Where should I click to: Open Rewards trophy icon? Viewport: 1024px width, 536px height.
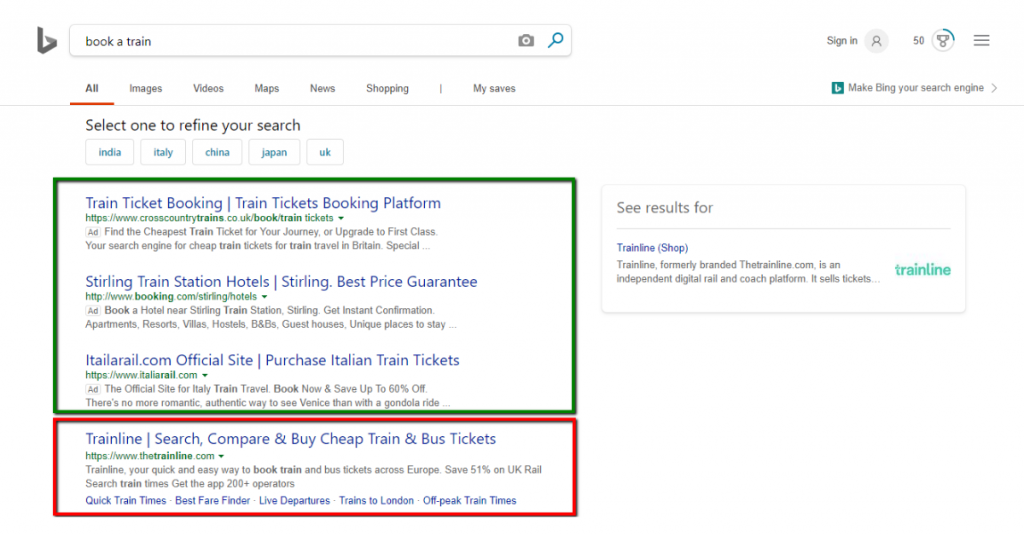coord(943,40)
